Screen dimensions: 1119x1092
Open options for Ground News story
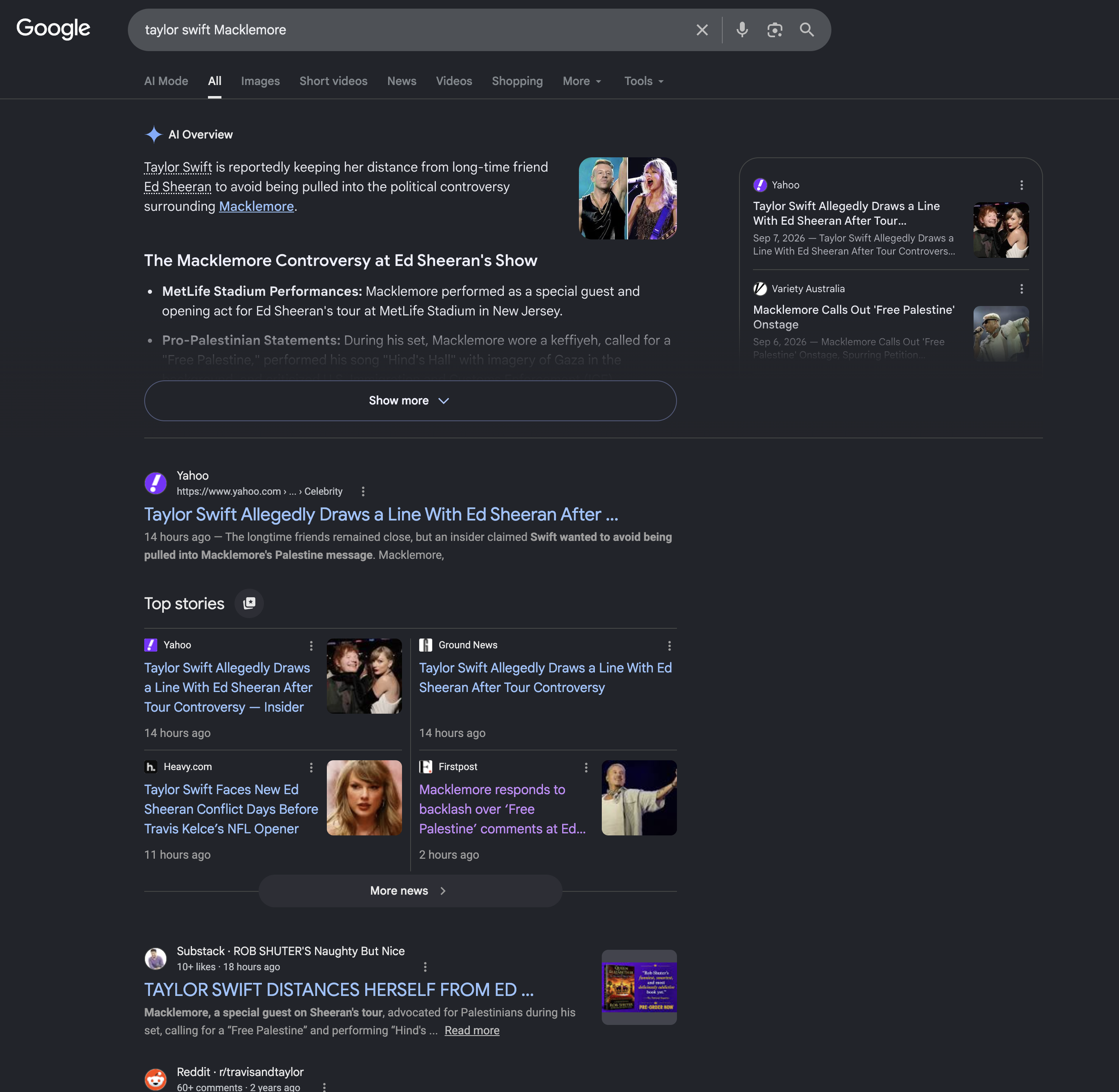tap(669, 646)
